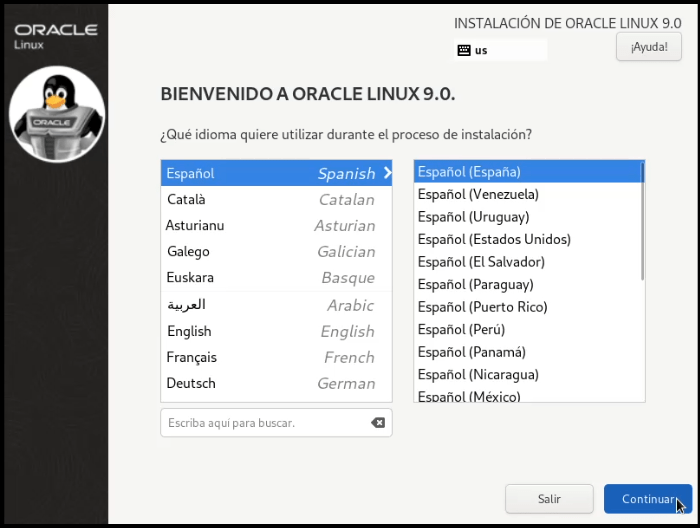Viewport: 700px width, 528px height.
Task: Select the Arabic language row
Action: click(x=275, y=305)
